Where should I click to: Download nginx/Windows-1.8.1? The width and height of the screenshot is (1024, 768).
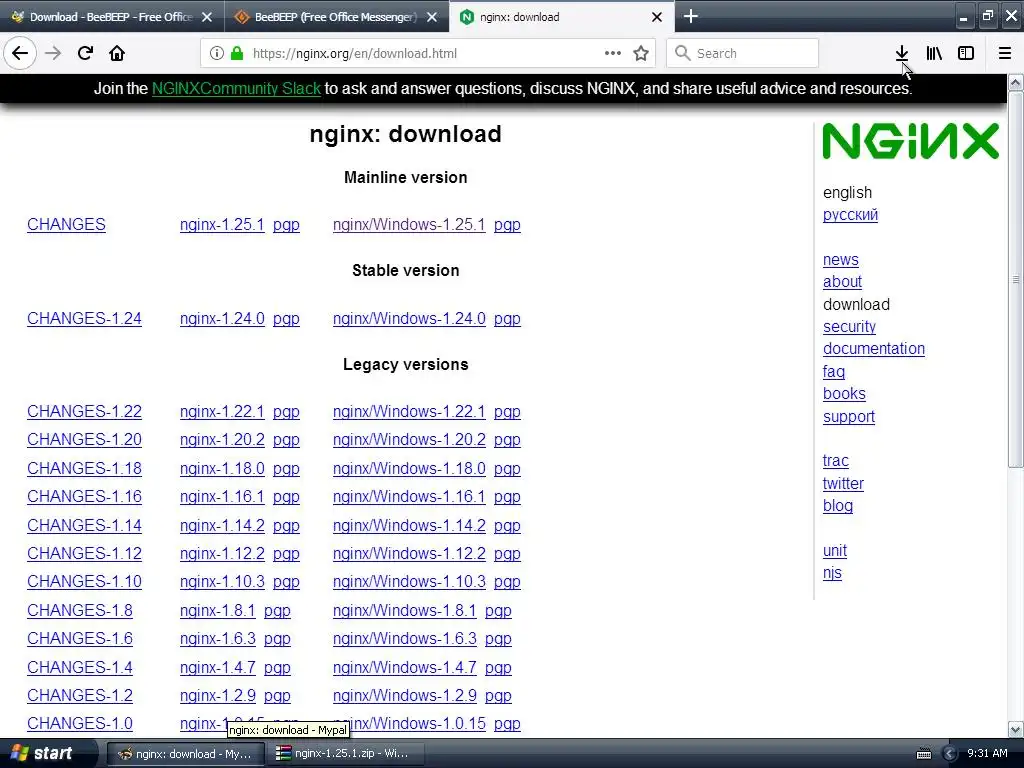[404, 610]
